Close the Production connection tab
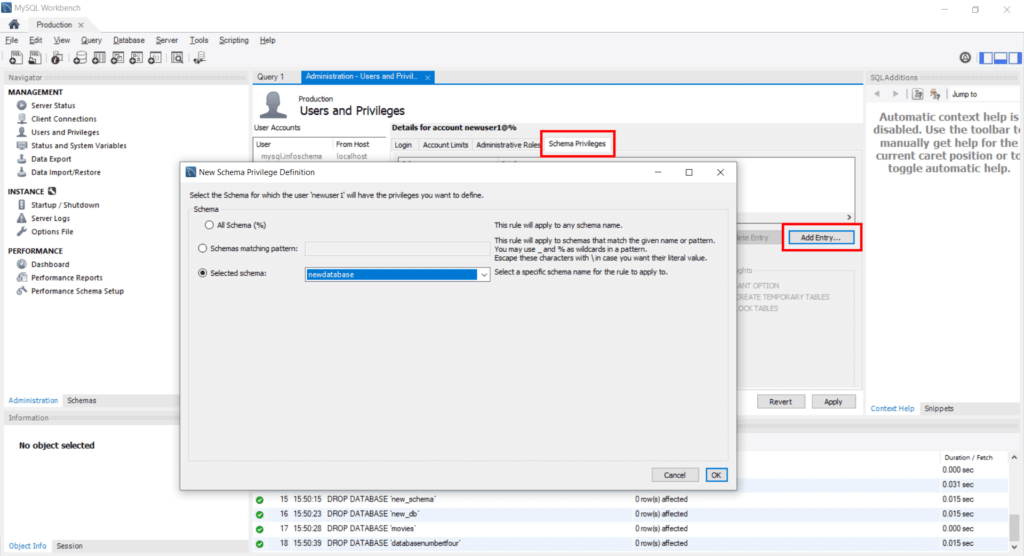 coord(81,25)
